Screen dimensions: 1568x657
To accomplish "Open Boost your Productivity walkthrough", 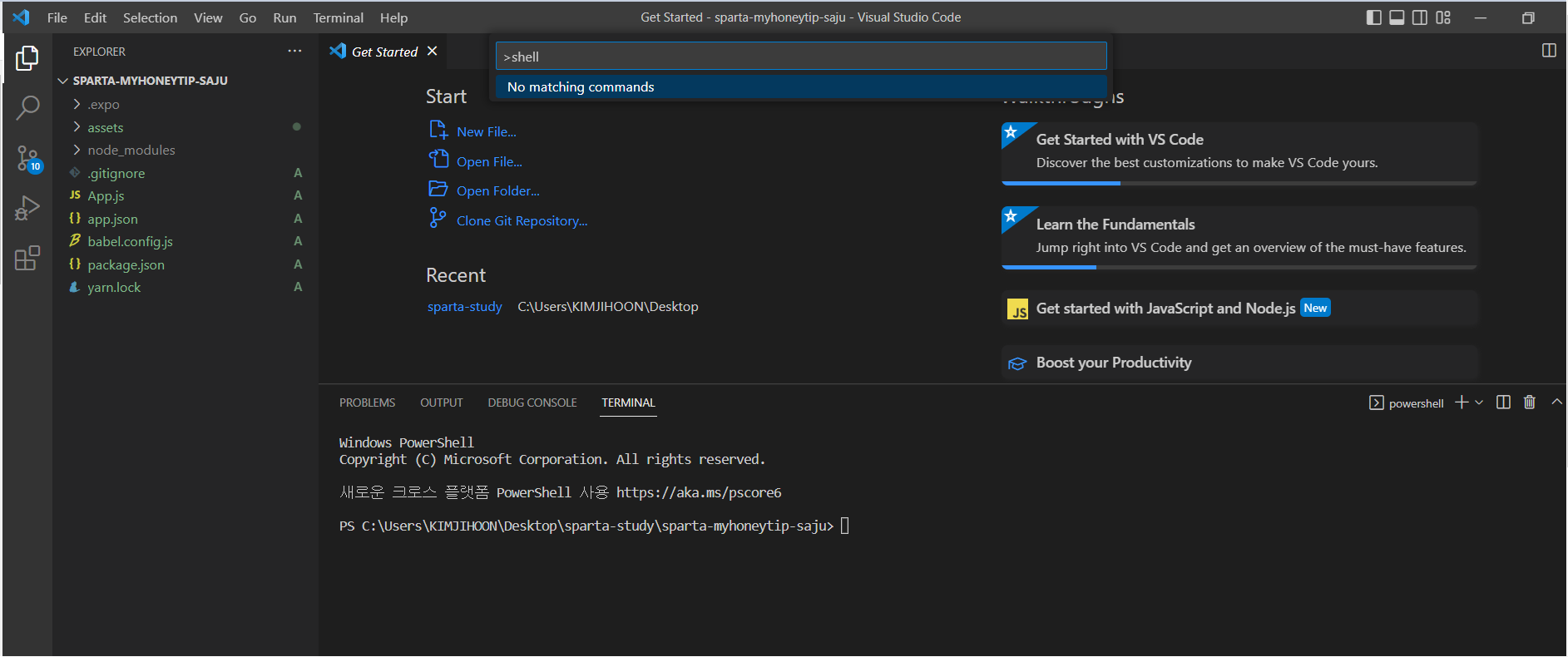I will tap(1239, 363).
